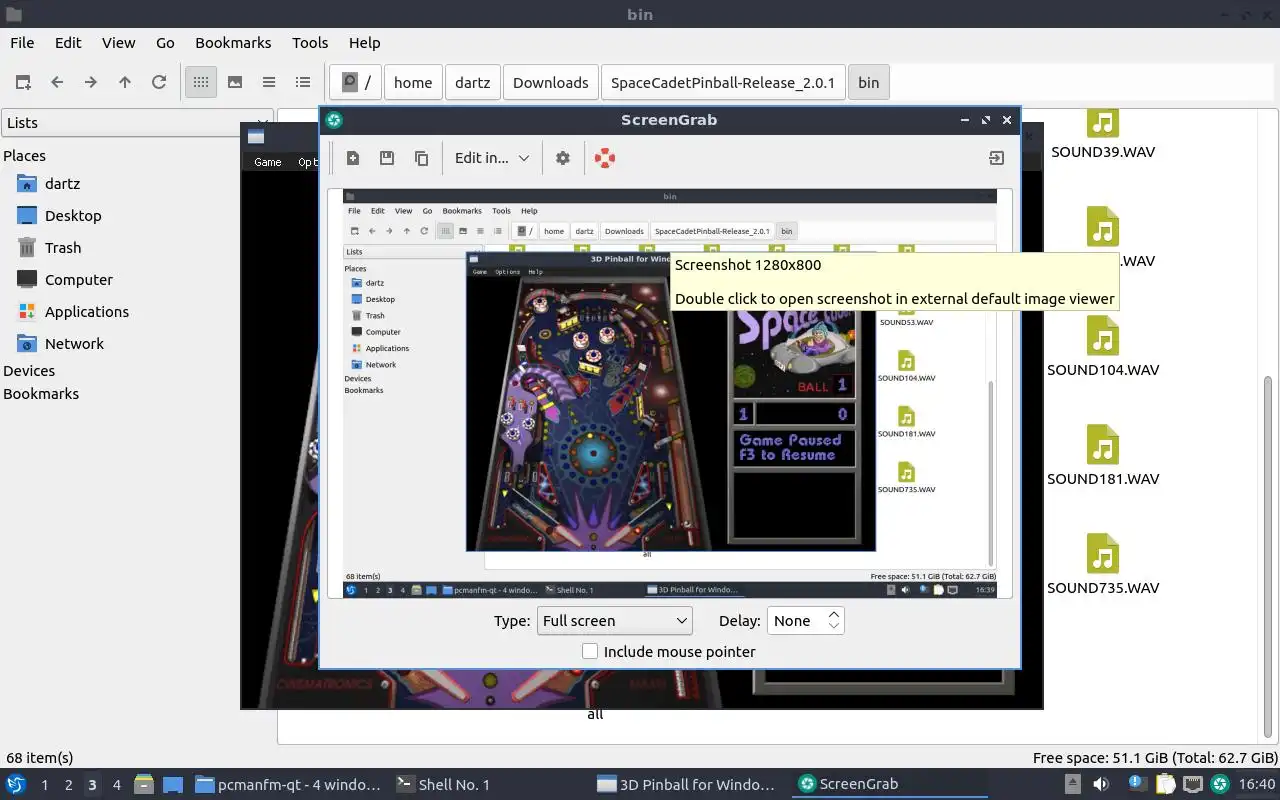This screenshot has width=1280, height=800.
Task: Open Game menu in Pinball window
Action: point(267,162)
